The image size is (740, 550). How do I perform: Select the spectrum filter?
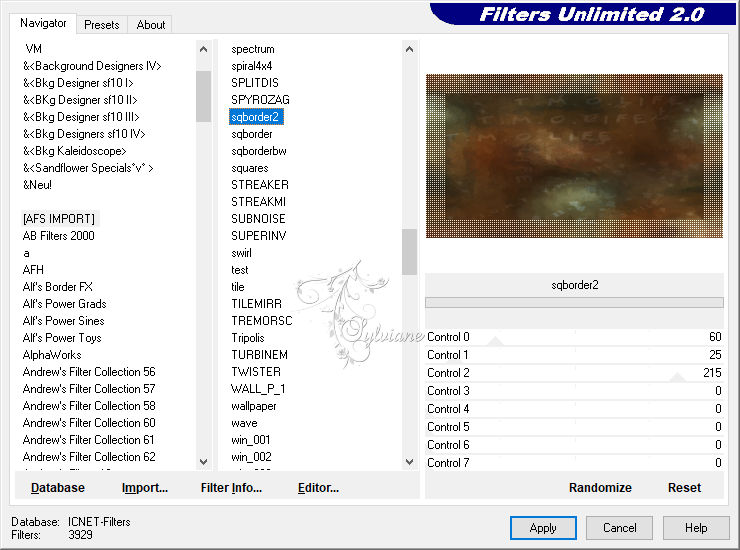252,49
